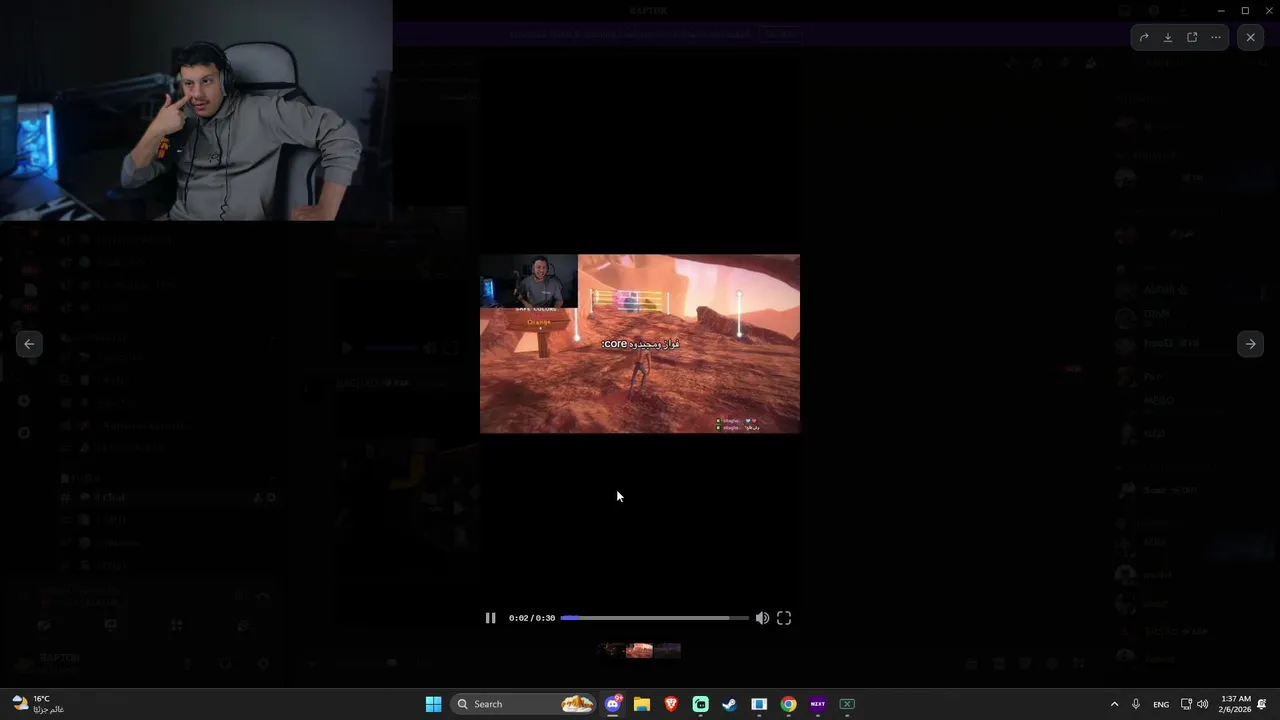
Task: Click the video preview in the center
Action: point(640,344)
